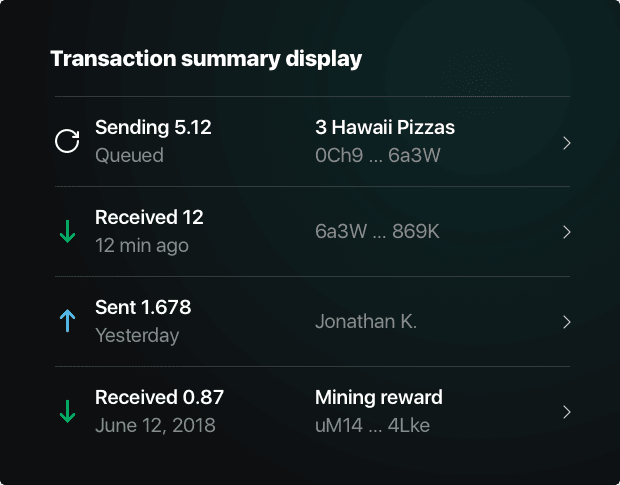The image size is (620, 485).
Task: Select the Received 12 label
Action: [149, 217]
